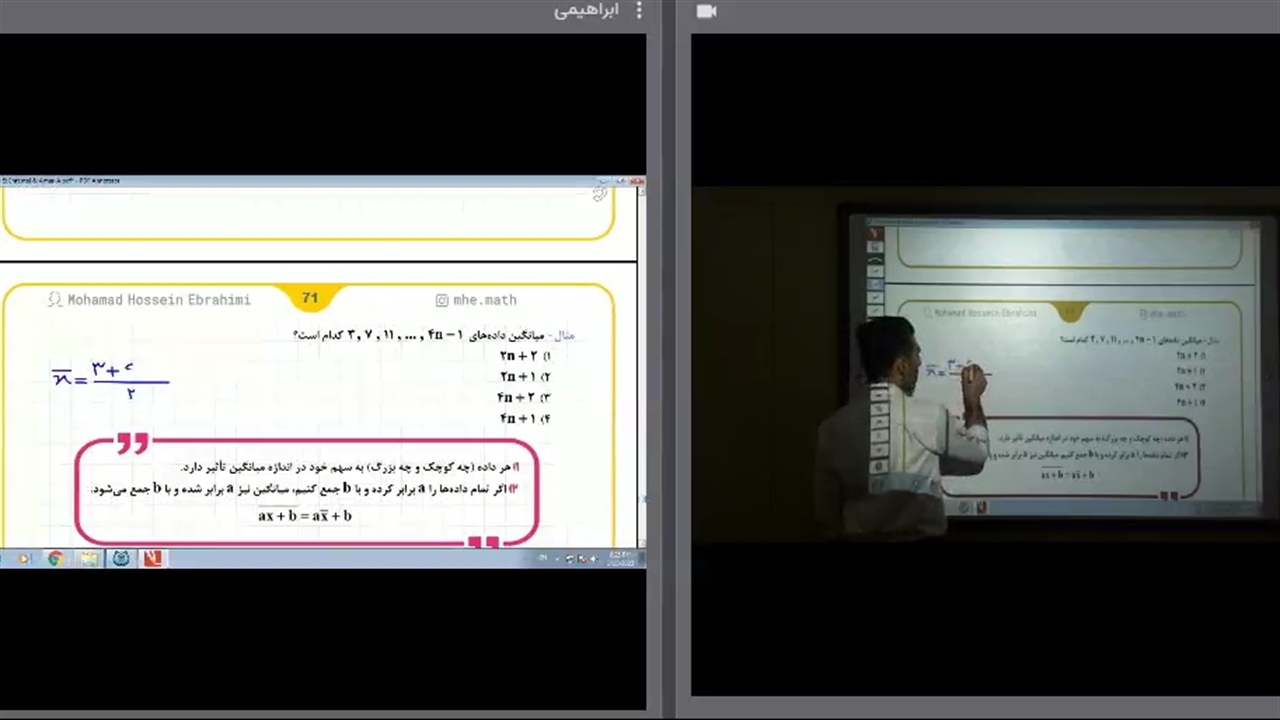Click the head icon beside Mohamad Hossein Ebrahimi
1280x720 pixels.
[55, 300]
